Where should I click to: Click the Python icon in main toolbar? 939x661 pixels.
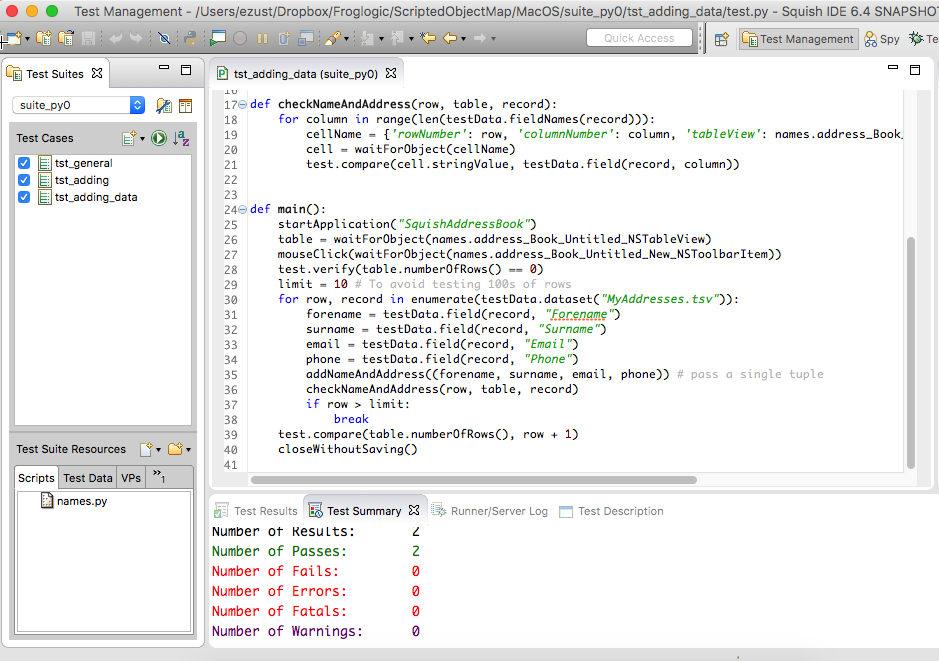pyautogui.click(x=189, y=39)
